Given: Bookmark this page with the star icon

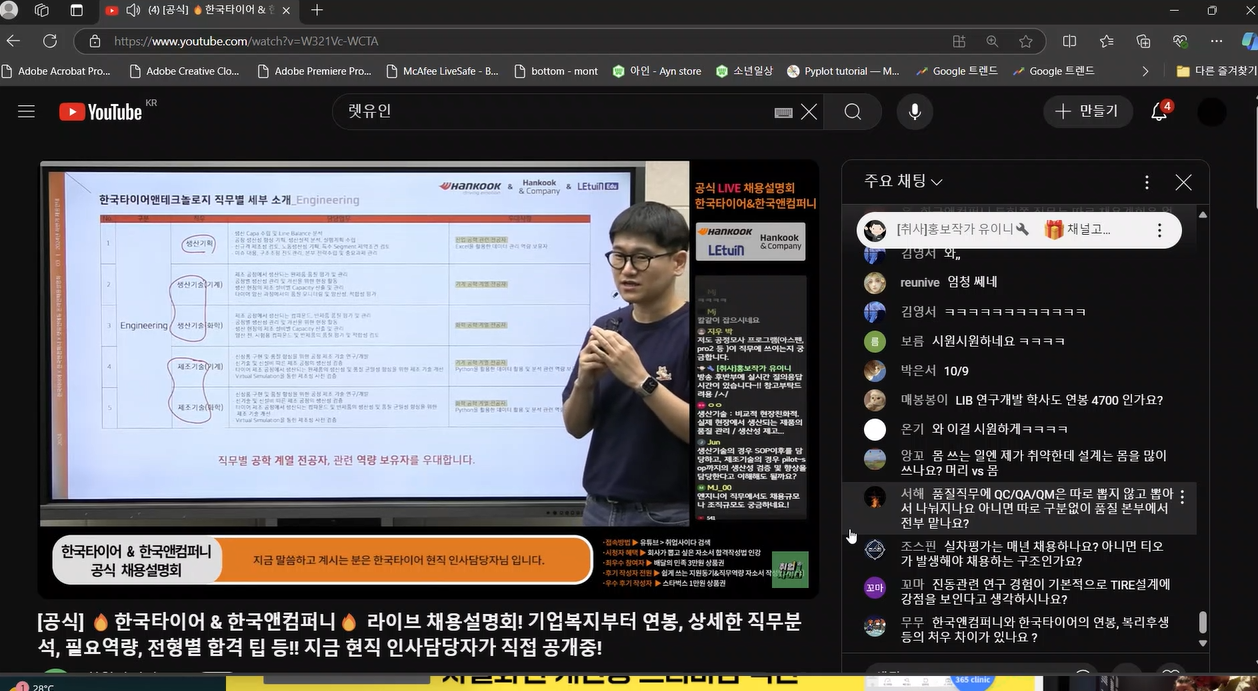Looking at the screenshot, I should [1025, 41].
